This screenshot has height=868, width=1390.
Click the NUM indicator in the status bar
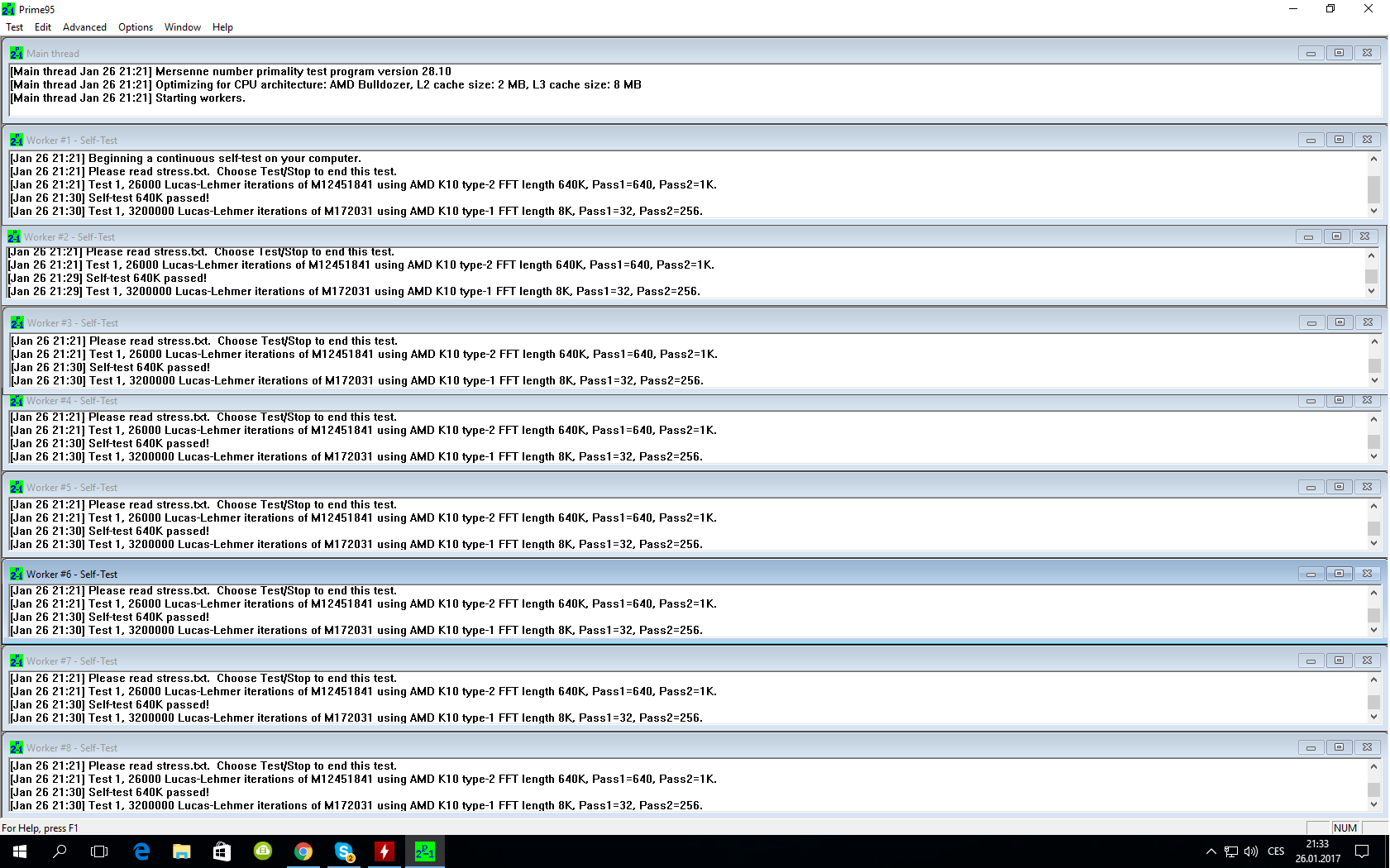click(1345, 827)
